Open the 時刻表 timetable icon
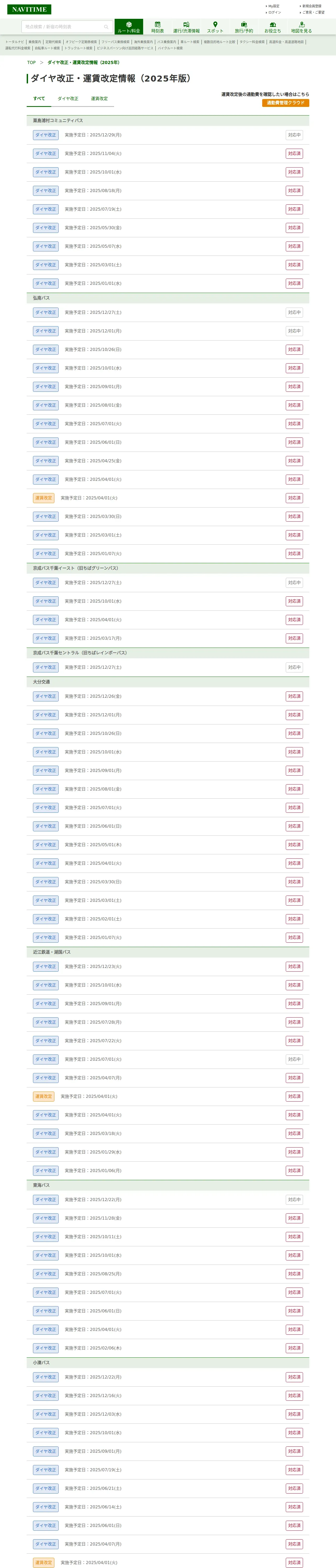Screen dimensions: 336x1568 (x=157, y=27)
